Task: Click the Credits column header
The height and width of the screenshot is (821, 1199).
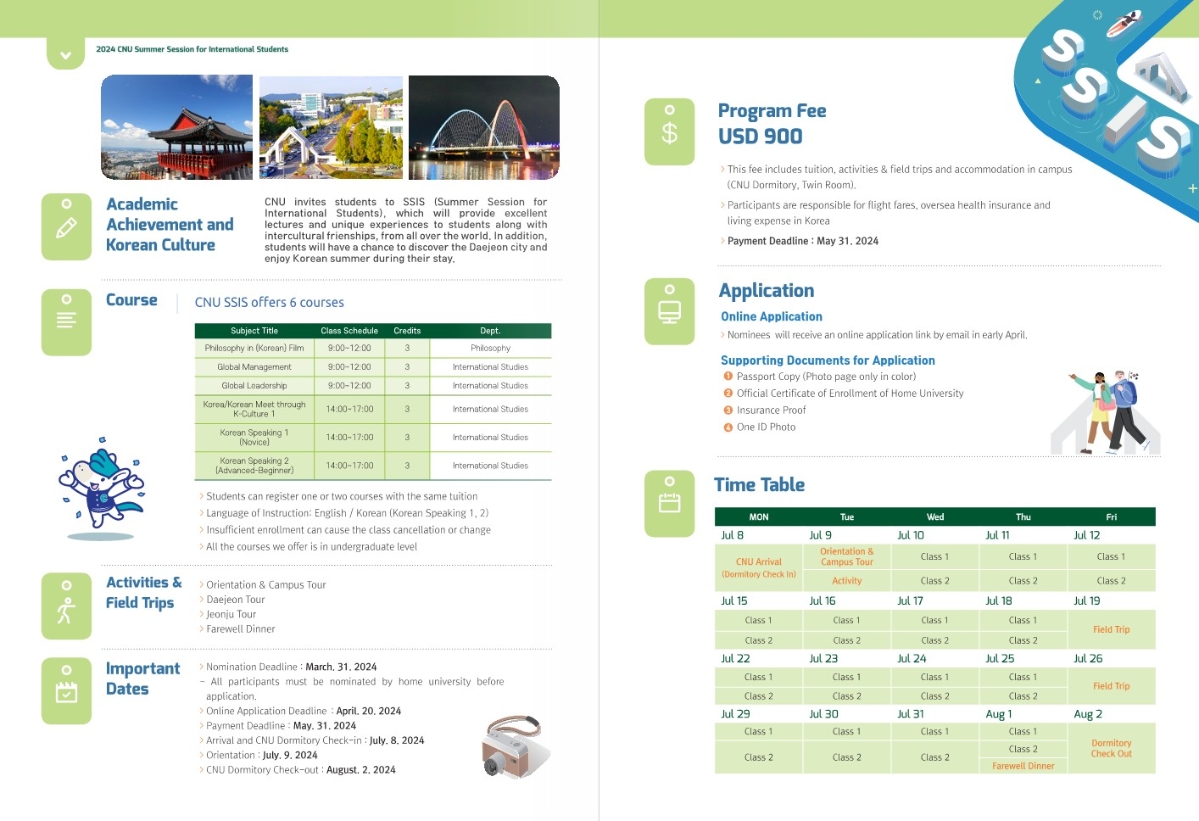Action: 407,331
